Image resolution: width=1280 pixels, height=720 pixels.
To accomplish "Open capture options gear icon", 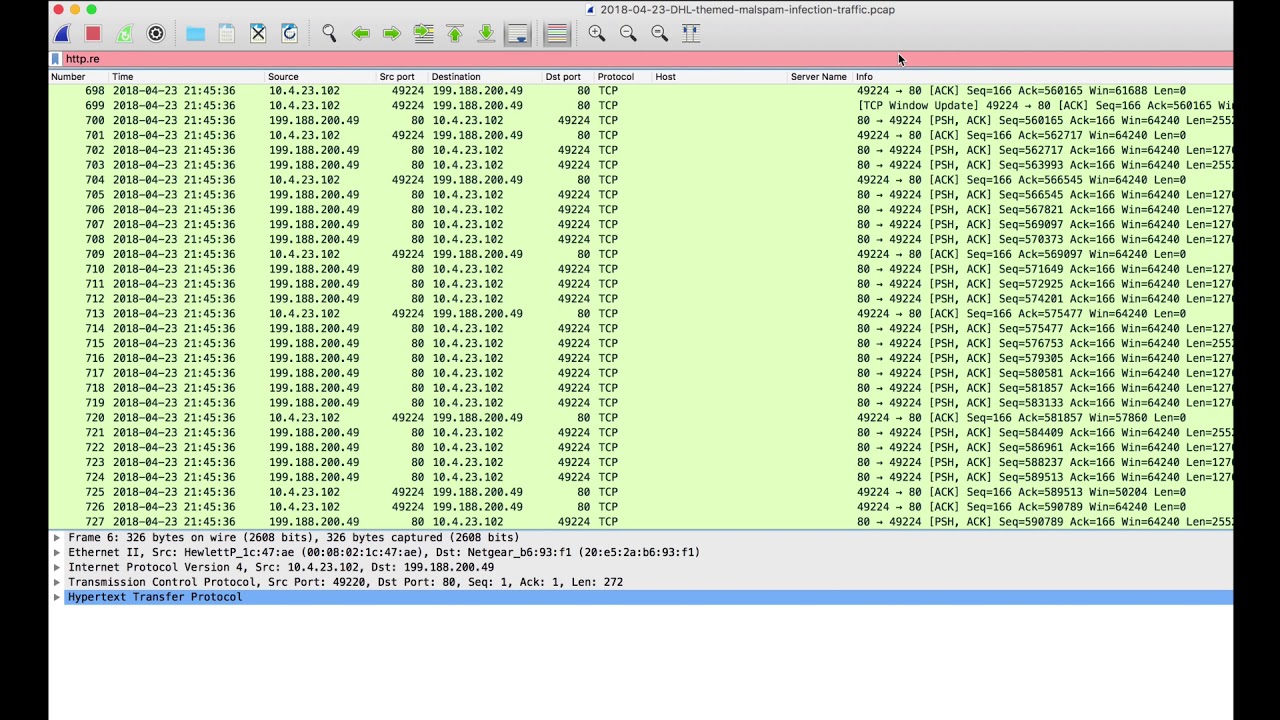I will (156, 33).
